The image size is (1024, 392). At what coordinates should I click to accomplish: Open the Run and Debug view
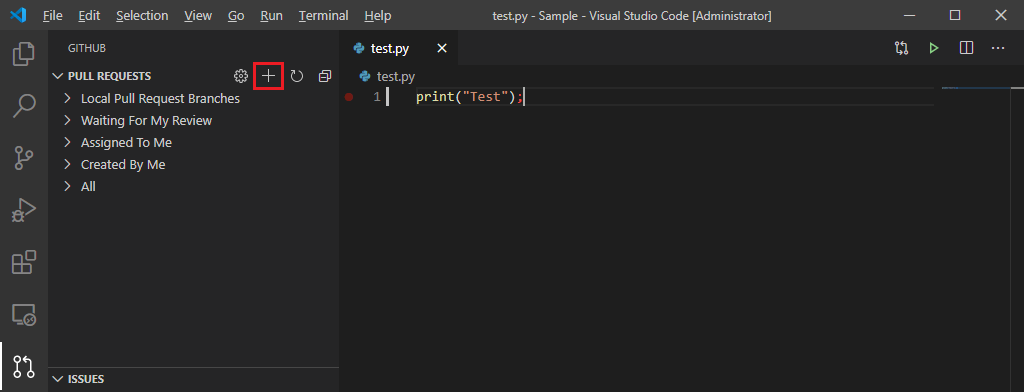[x=24, y=211]
